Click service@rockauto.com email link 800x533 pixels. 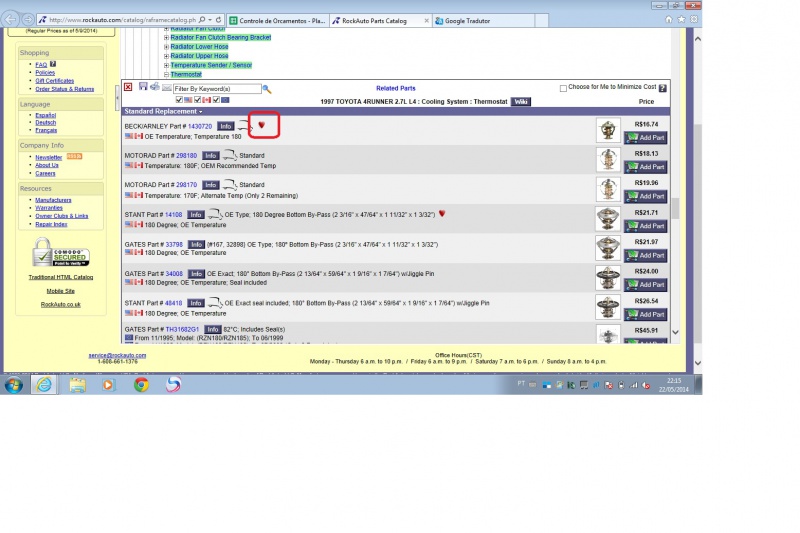(x=117, y=355)
